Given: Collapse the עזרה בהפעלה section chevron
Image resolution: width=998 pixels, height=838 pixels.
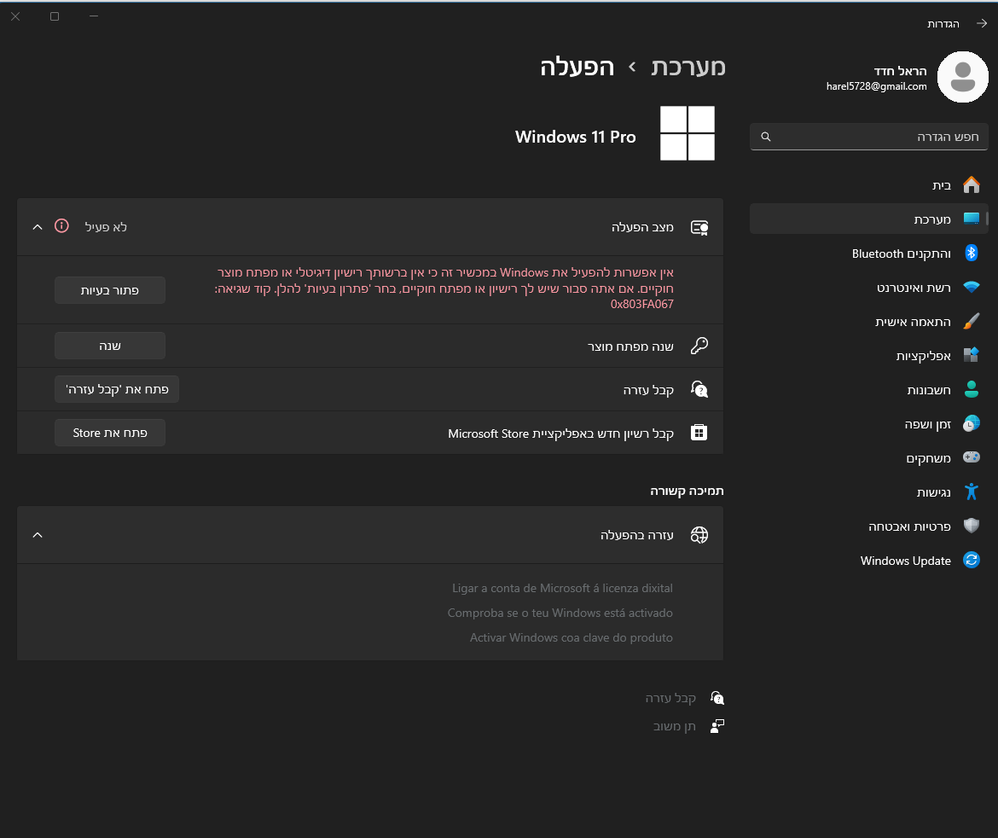Looking at the screenshot, I should (x=38, y=535).
